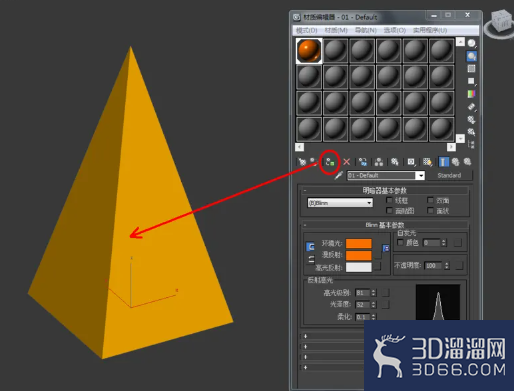Click the Get Material icon

click(x=302, y=162)
